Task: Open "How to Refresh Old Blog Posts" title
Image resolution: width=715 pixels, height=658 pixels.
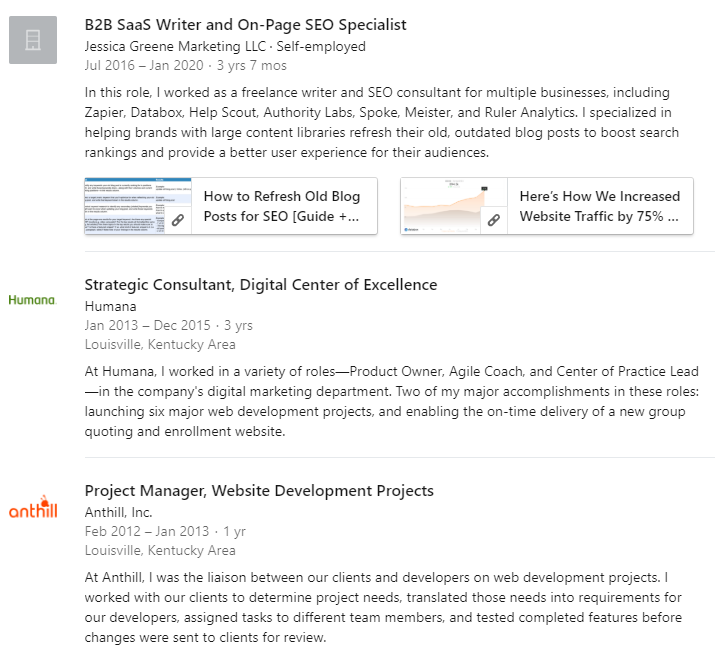Action: 281,206
